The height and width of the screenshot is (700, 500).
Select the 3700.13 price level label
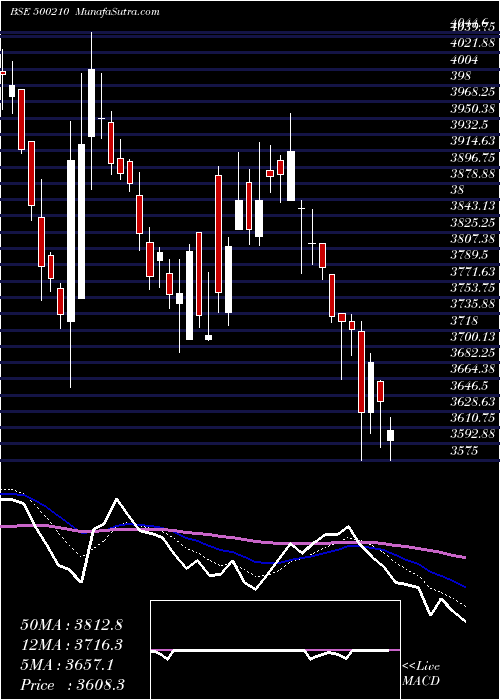pos(473,337)
